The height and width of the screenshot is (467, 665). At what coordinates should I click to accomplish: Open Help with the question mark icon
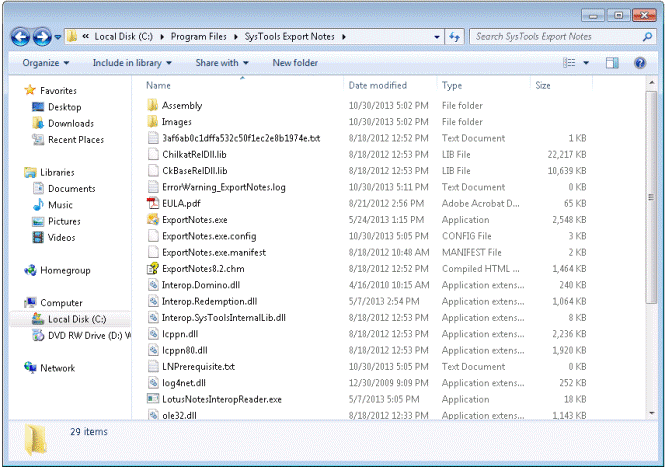click(x=640, y=63)
